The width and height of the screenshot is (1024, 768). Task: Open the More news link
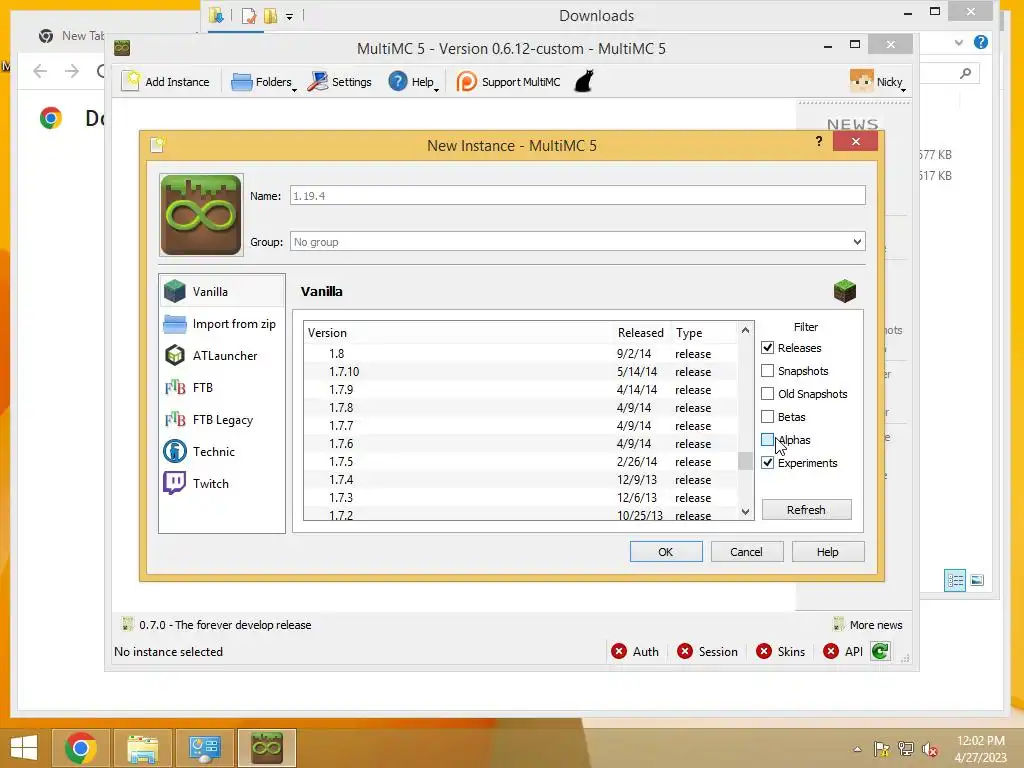(x=868, y=625)
